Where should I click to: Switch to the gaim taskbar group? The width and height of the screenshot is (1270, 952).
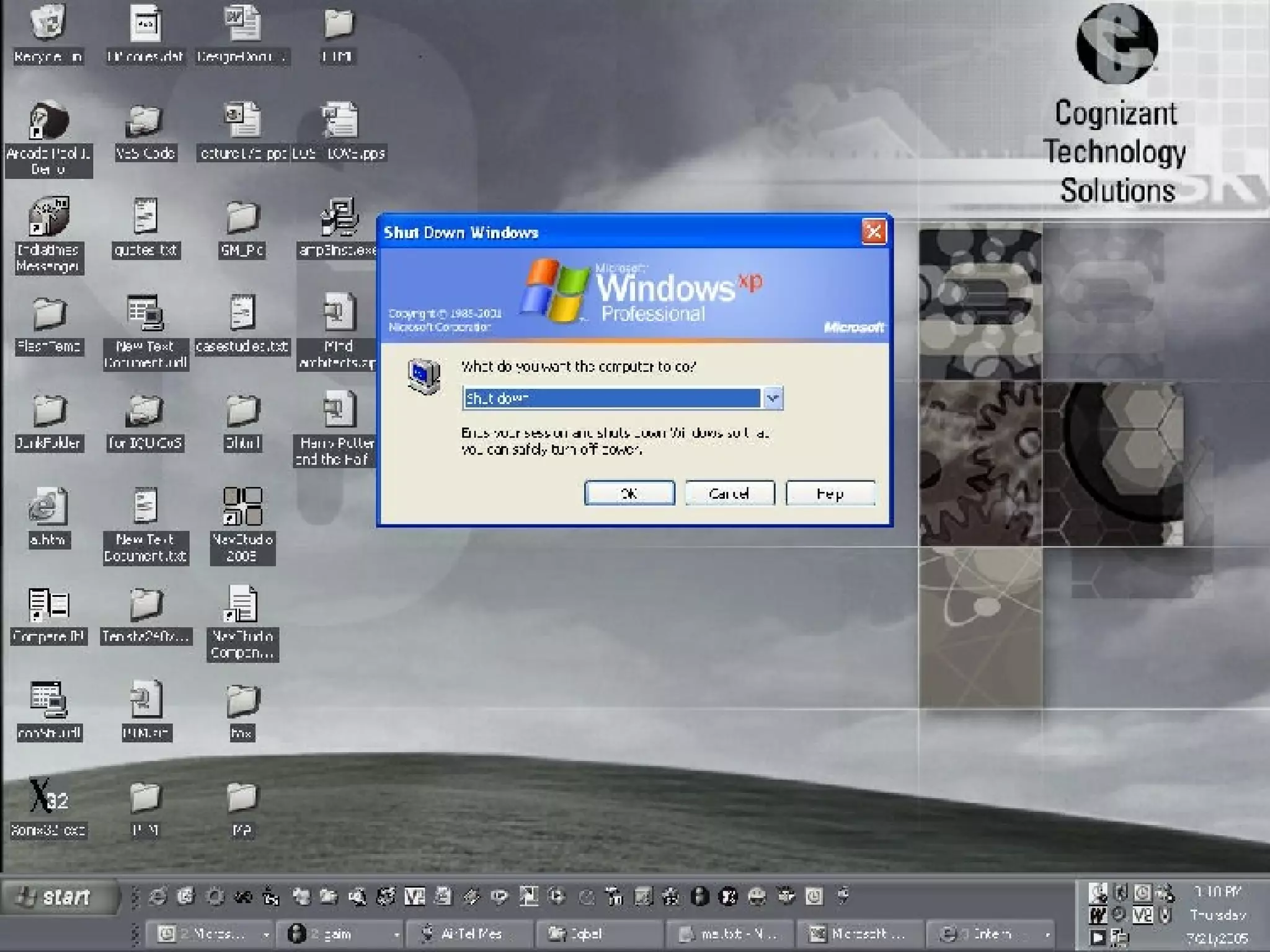338,933
